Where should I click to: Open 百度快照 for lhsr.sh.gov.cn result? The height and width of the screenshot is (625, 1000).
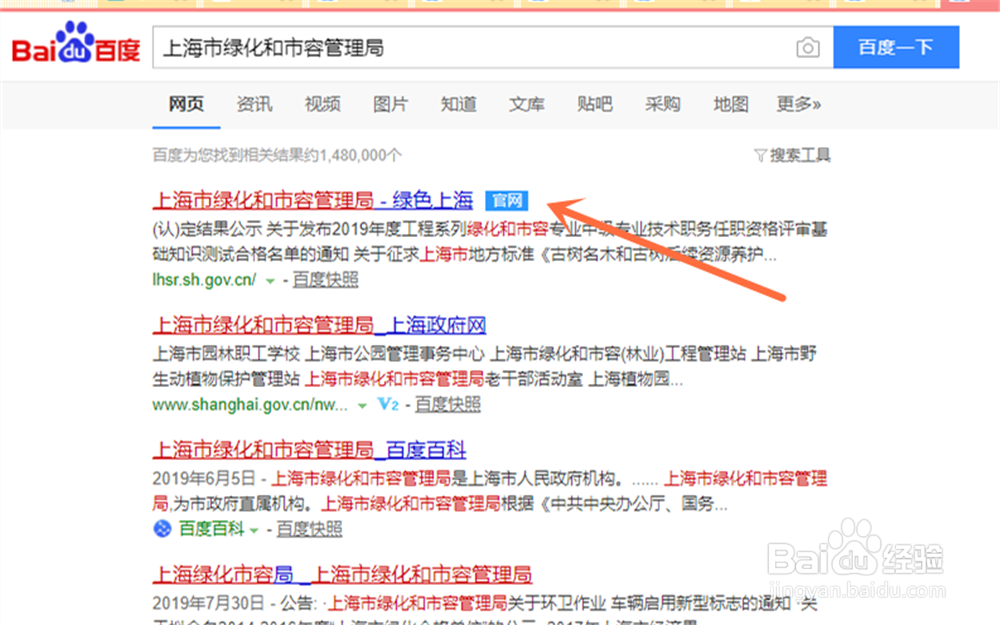click(325, 280)
